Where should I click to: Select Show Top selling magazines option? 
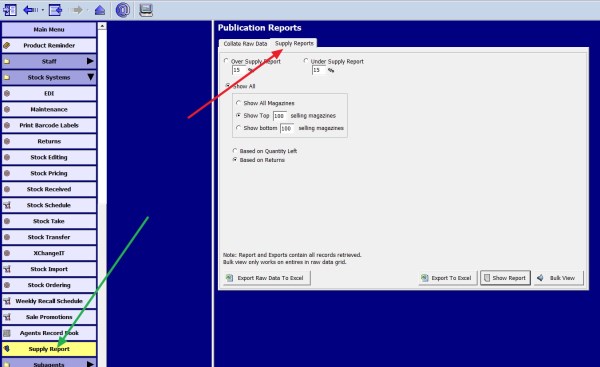click(238, 115)
